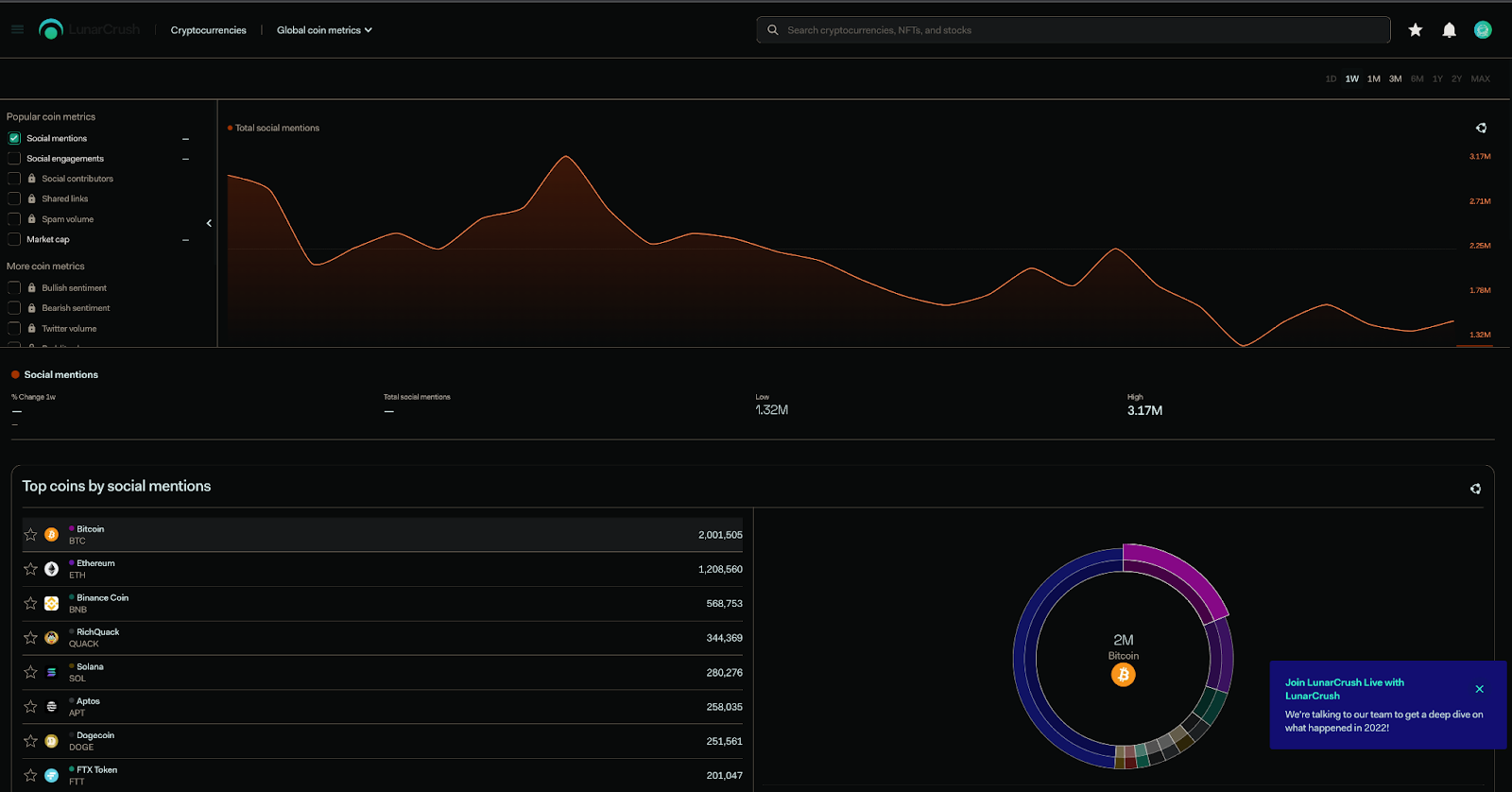Collapse the metrics sidebar with chevron
The width and height of the screenshot is (1512, 792).
(x=209, y=223)
